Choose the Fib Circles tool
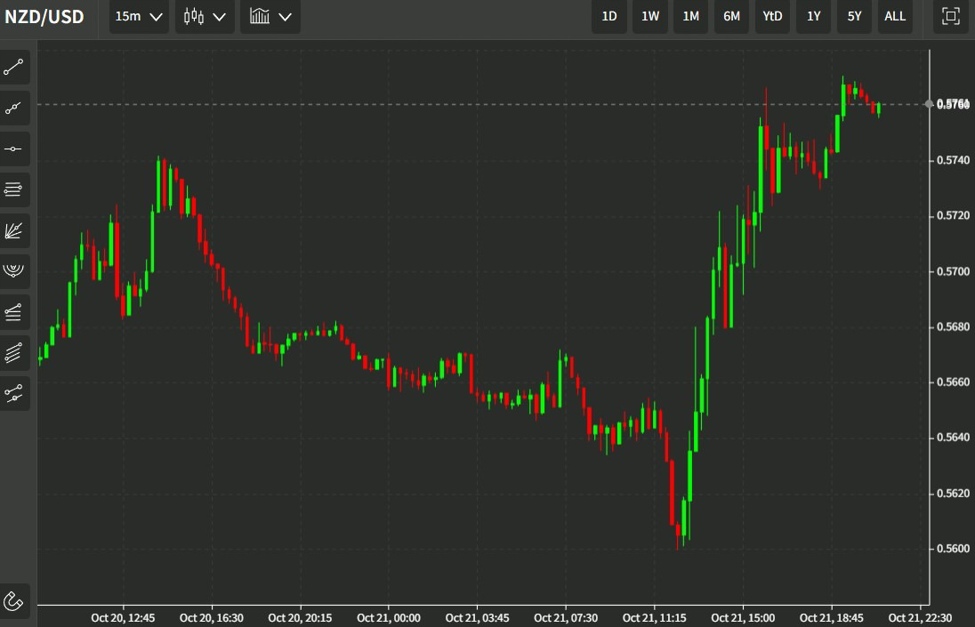Image resolution: width=975 pixels, height=627 pixels. tap(14, 270)
